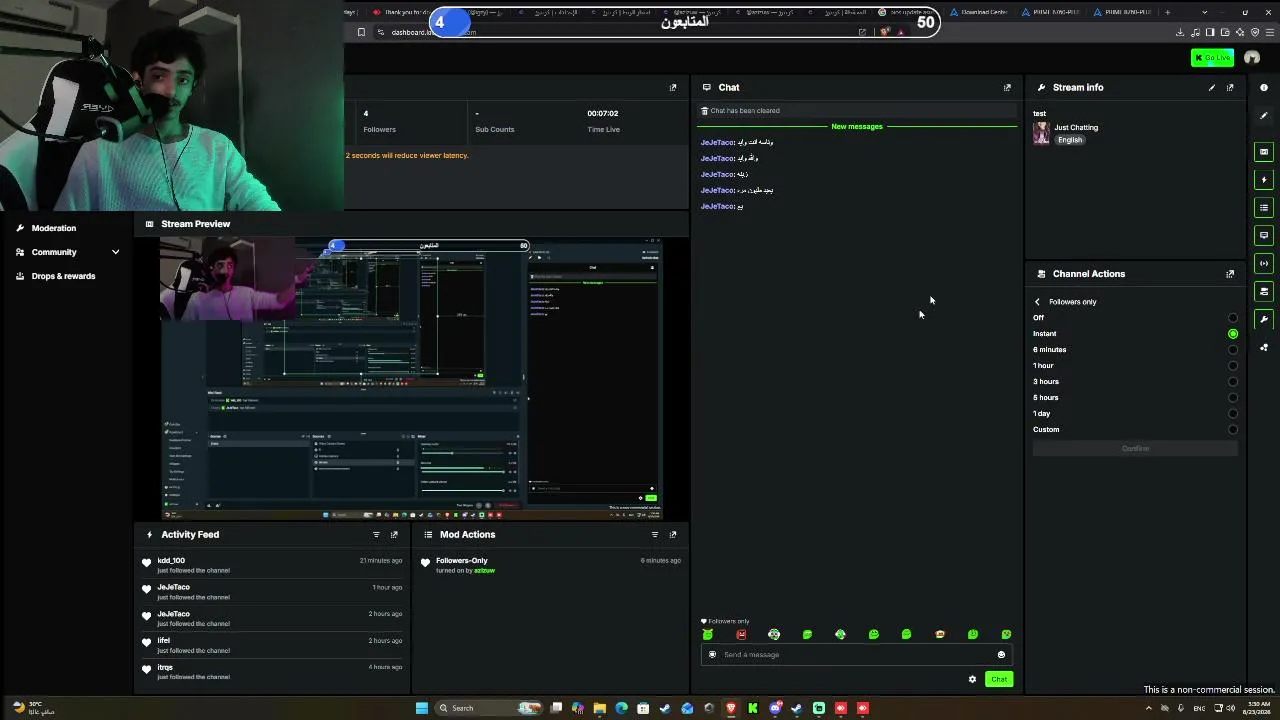The width and height of the screenshot is (1280, 720).
Task: Click the lightning bolt icon in right sidebar
Action: pyautogui.click(x=1264, y=180)
